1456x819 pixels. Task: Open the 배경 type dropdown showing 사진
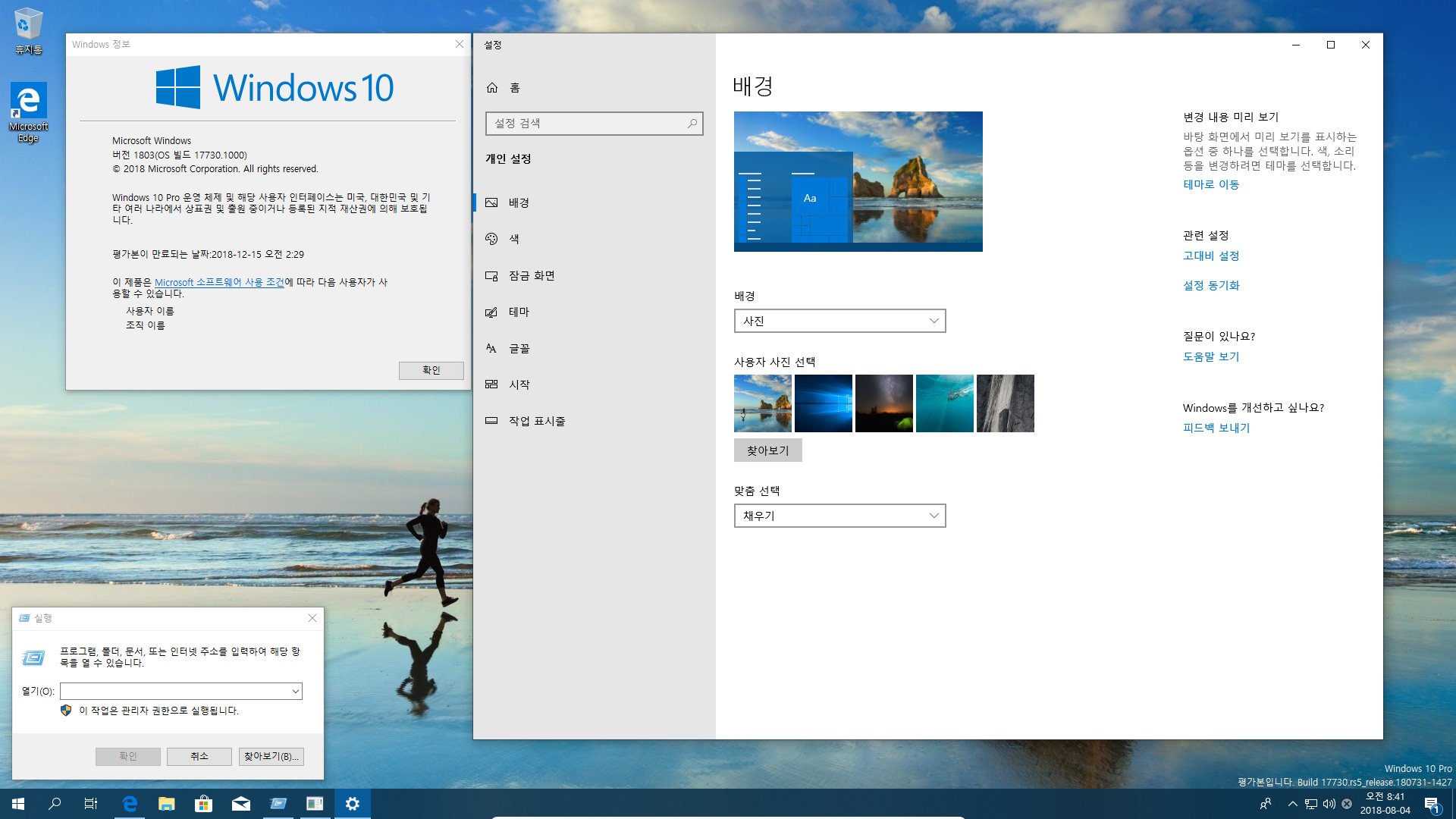coord(839,321)
